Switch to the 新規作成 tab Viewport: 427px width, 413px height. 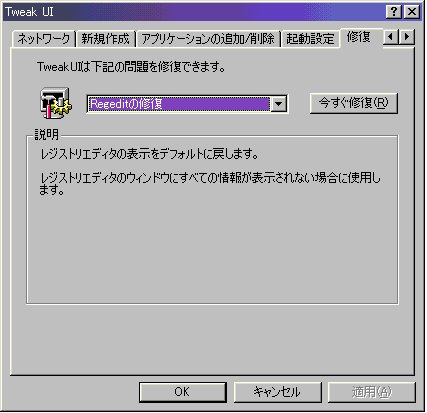point(105,39)
